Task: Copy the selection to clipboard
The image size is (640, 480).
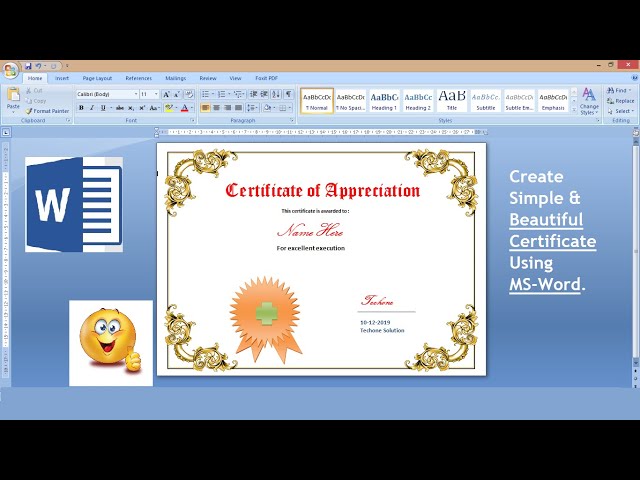Action: click(36, 101)
